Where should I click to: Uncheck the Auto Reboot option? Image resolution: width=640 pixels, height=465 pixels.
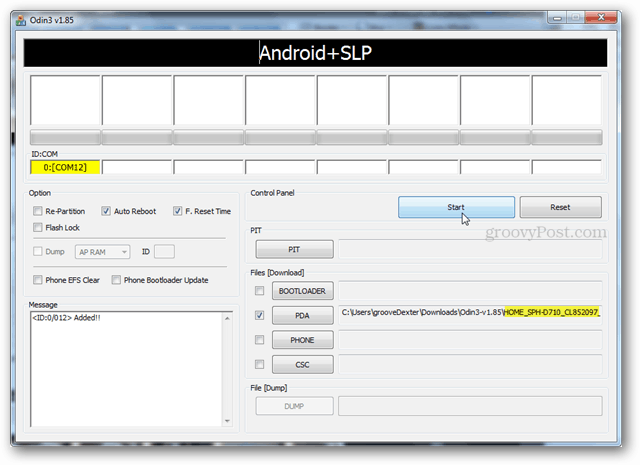106,211
